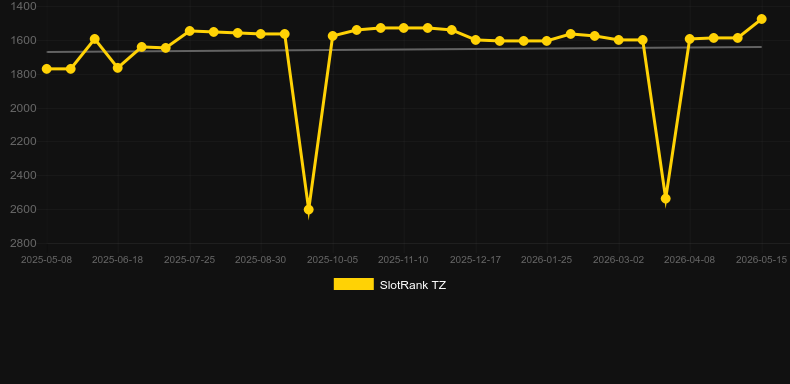Viewport: 790px width, 384px height.
Task: Click the x-axis date 2026-01-25
Action: [547, 260]
